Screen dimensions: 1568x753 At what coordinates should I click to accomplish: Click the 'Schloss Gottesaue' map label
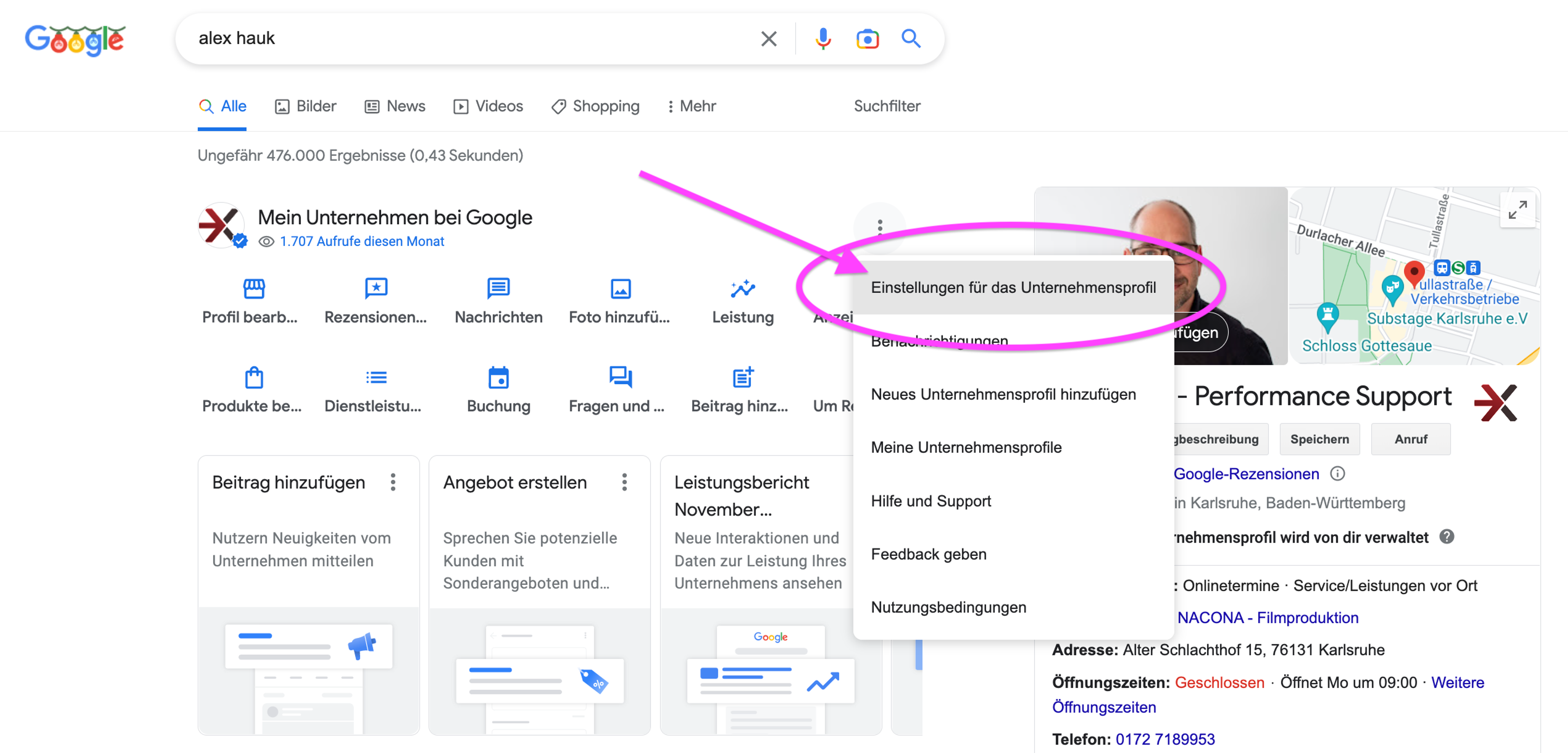1367,345
